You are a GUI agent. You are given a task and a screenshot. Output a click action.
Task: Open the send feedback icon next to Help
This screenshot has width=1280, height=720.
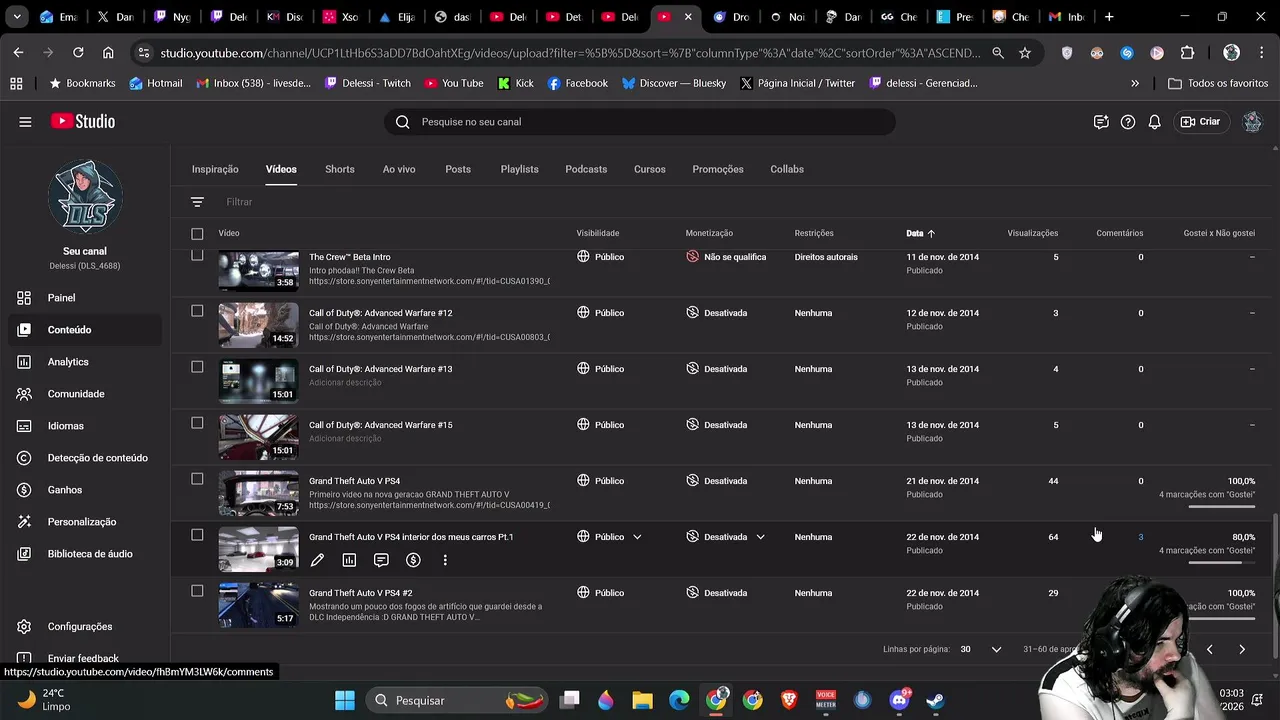tap(1101, 122)
